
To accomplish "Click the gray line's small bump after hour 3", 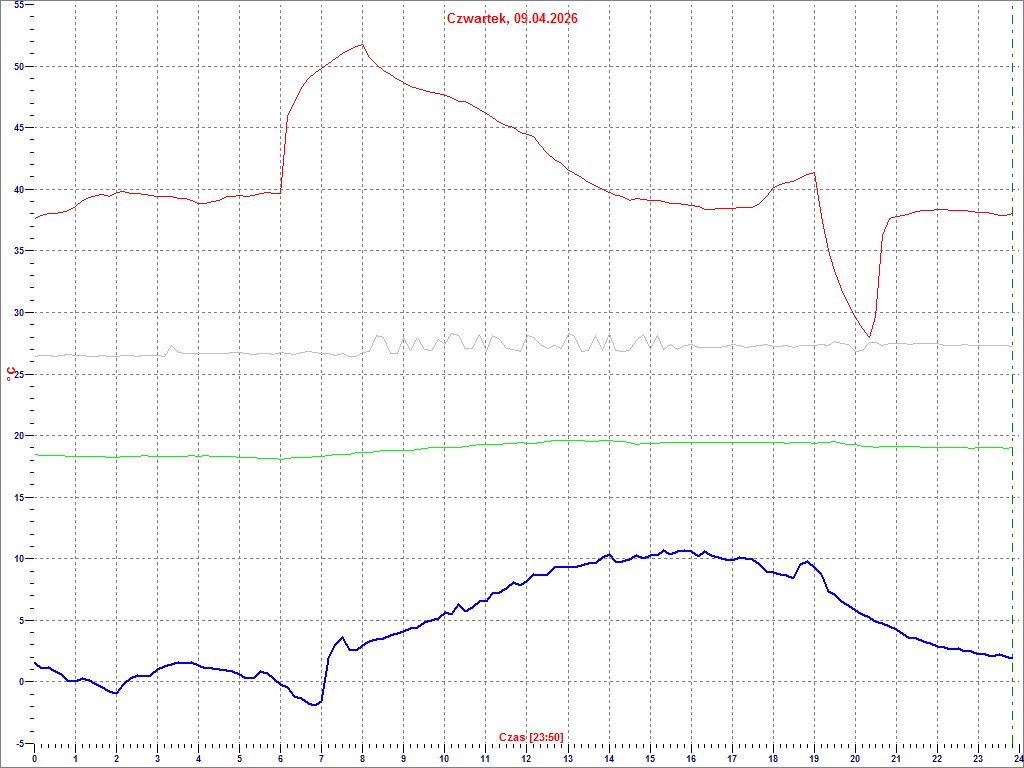I will [x=172, y=347].
